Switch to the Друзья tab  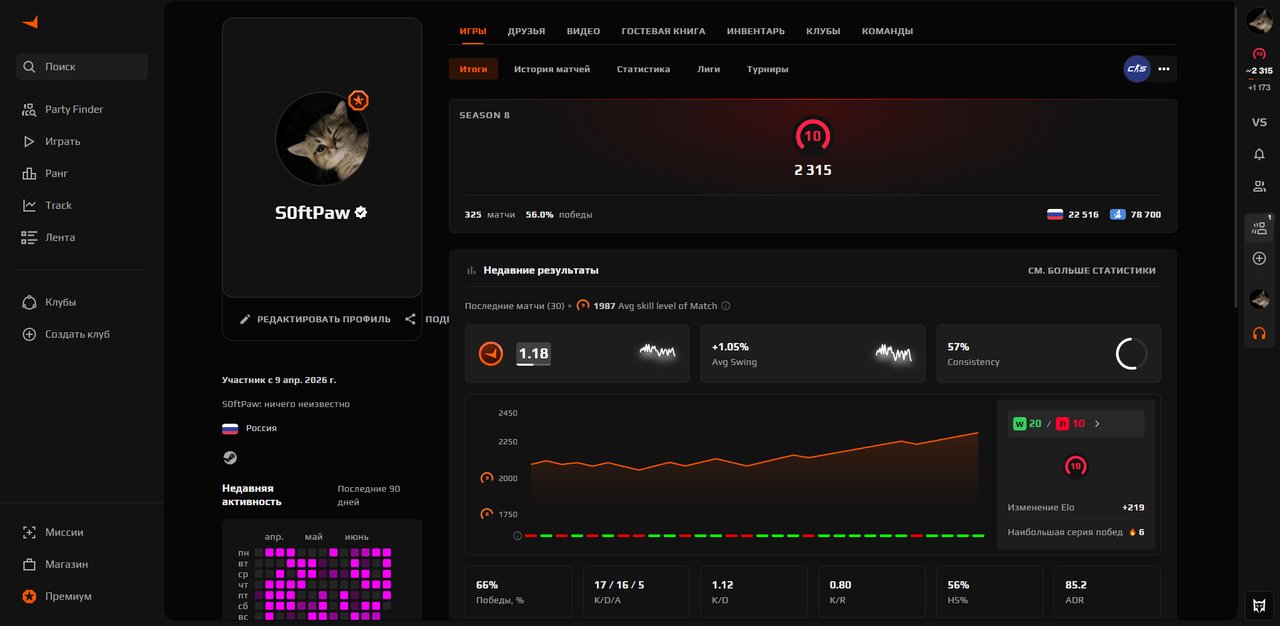pyautogui.click(x=526, y=31)
